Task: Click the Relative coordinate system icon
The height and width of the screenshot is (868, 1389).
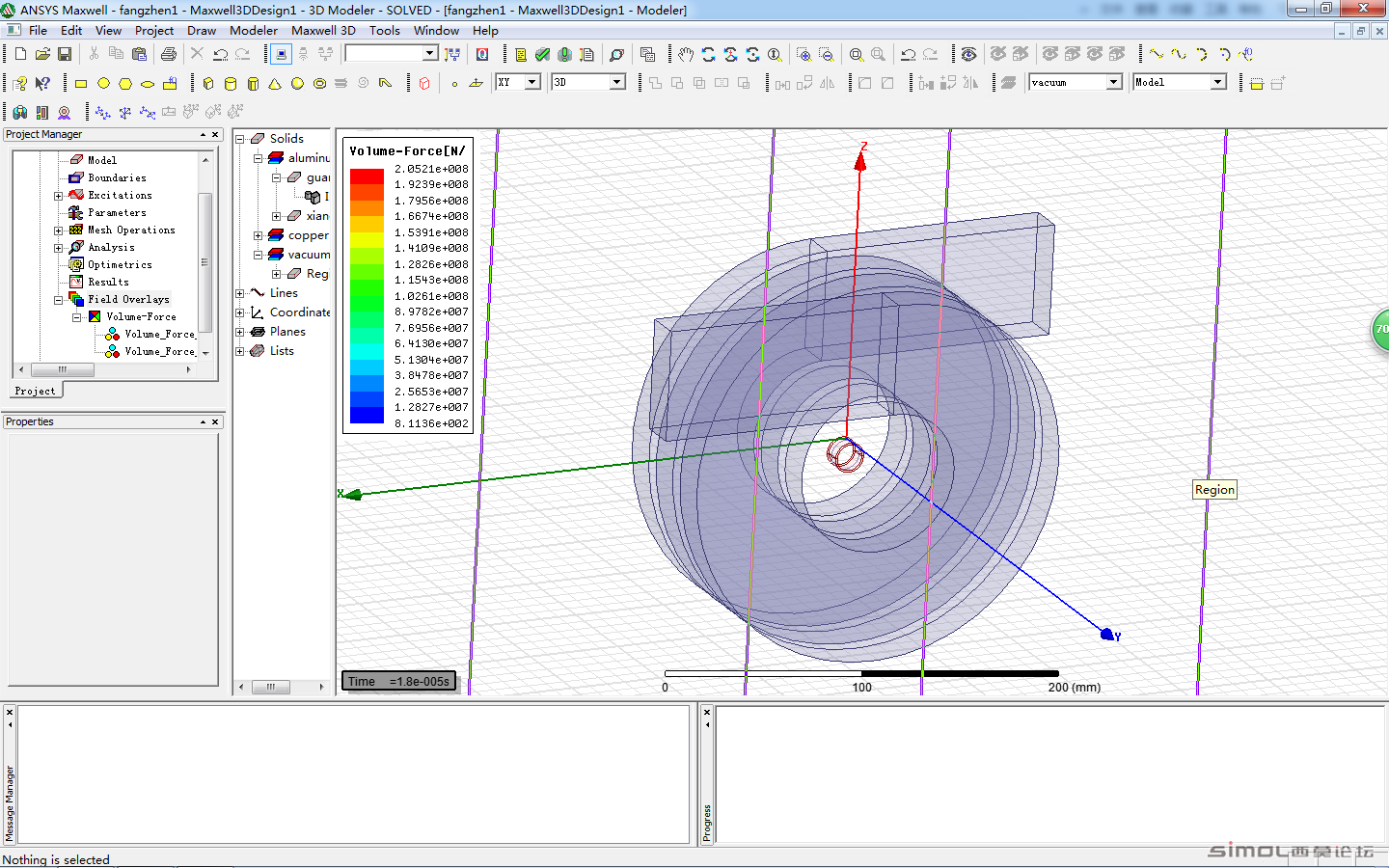Action: tap(103, 112)
